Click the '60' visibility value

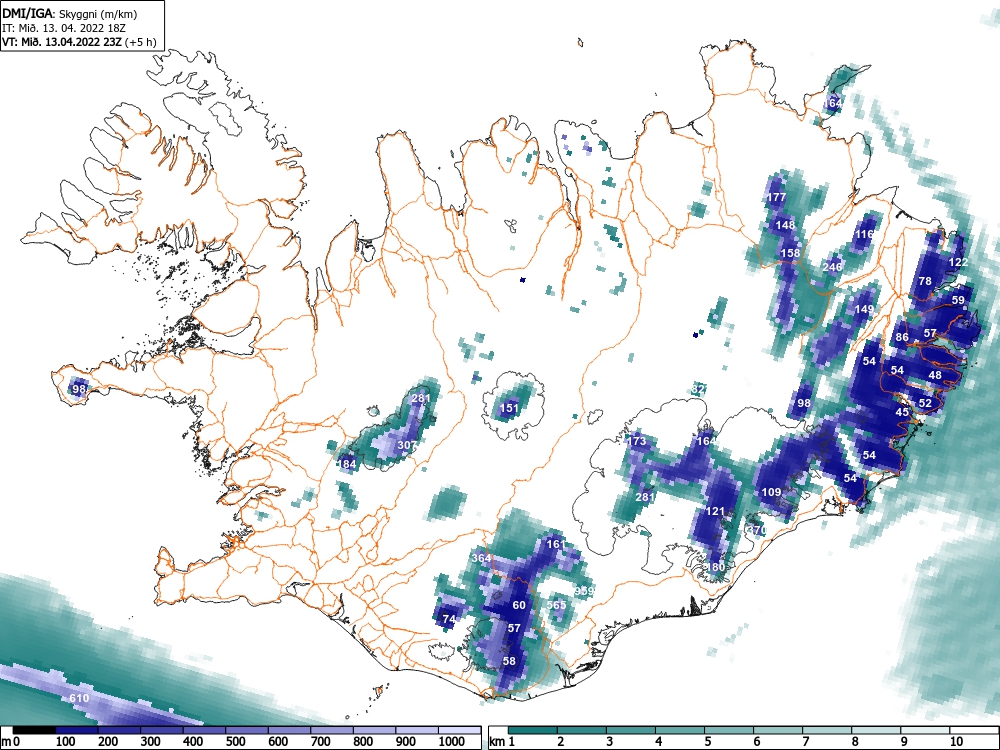519,605
